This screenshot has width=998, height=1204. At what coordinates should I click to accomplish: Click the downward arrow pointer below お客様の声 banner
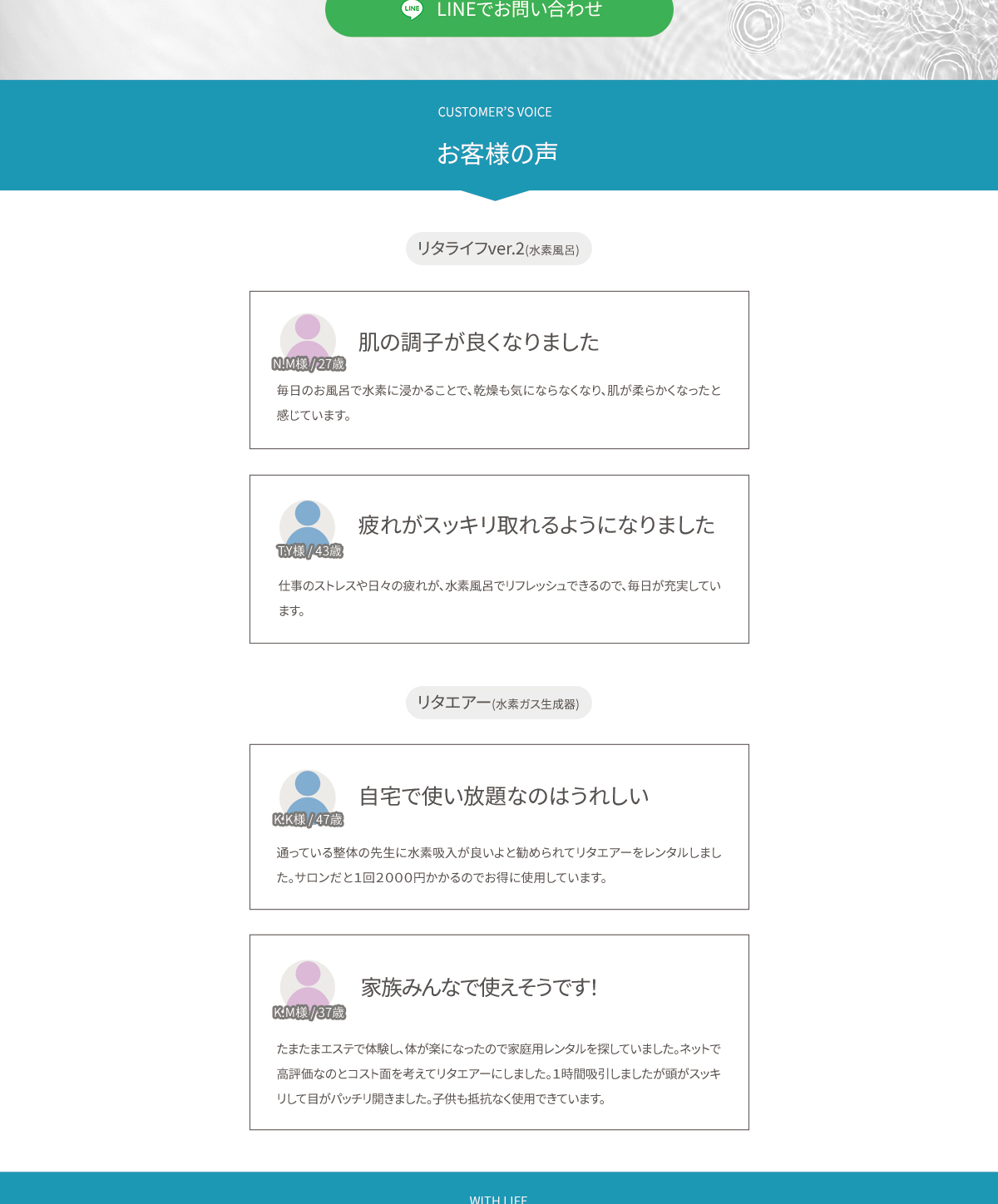[496, 195]
